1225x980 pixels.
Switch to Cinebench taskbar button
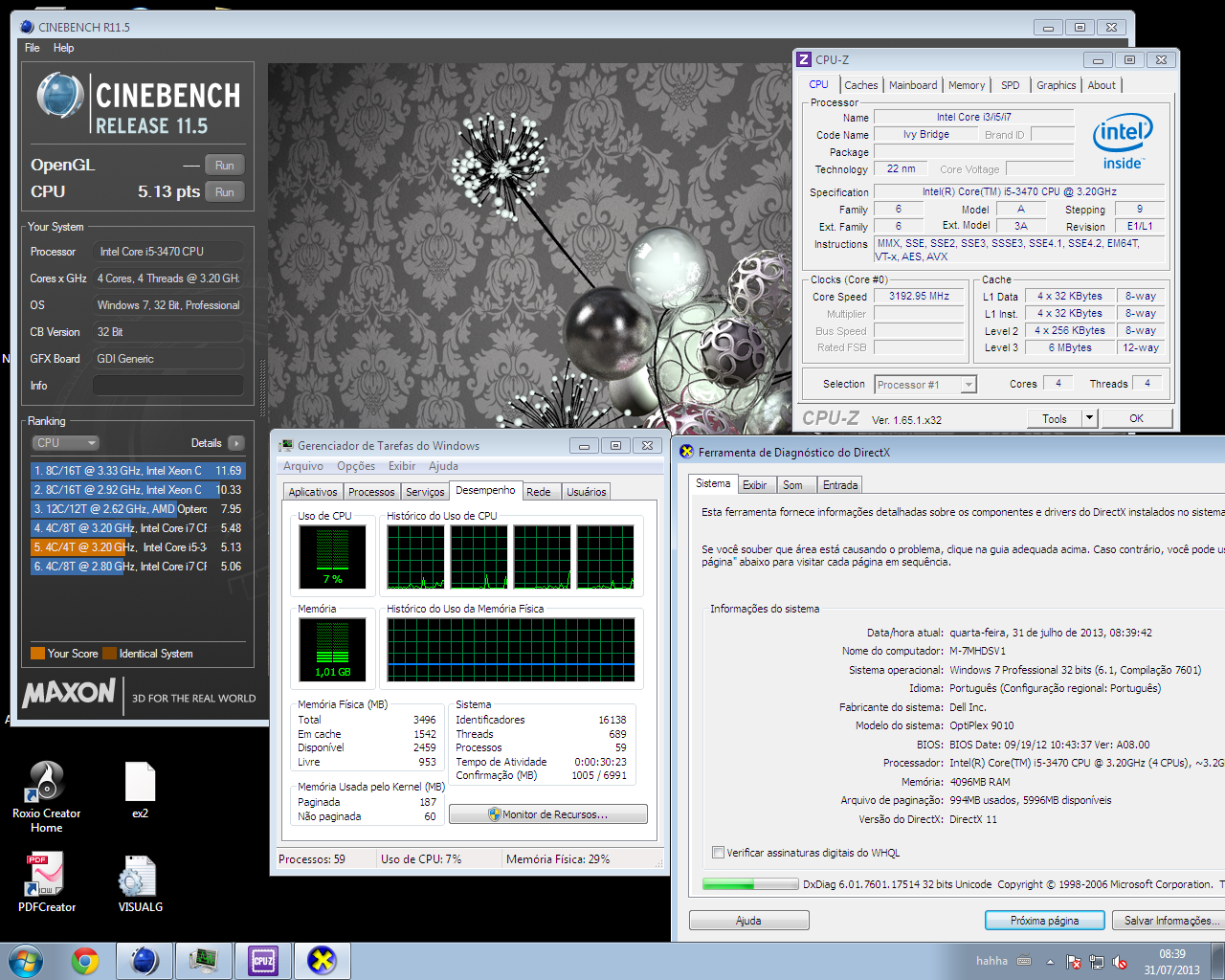145,961
